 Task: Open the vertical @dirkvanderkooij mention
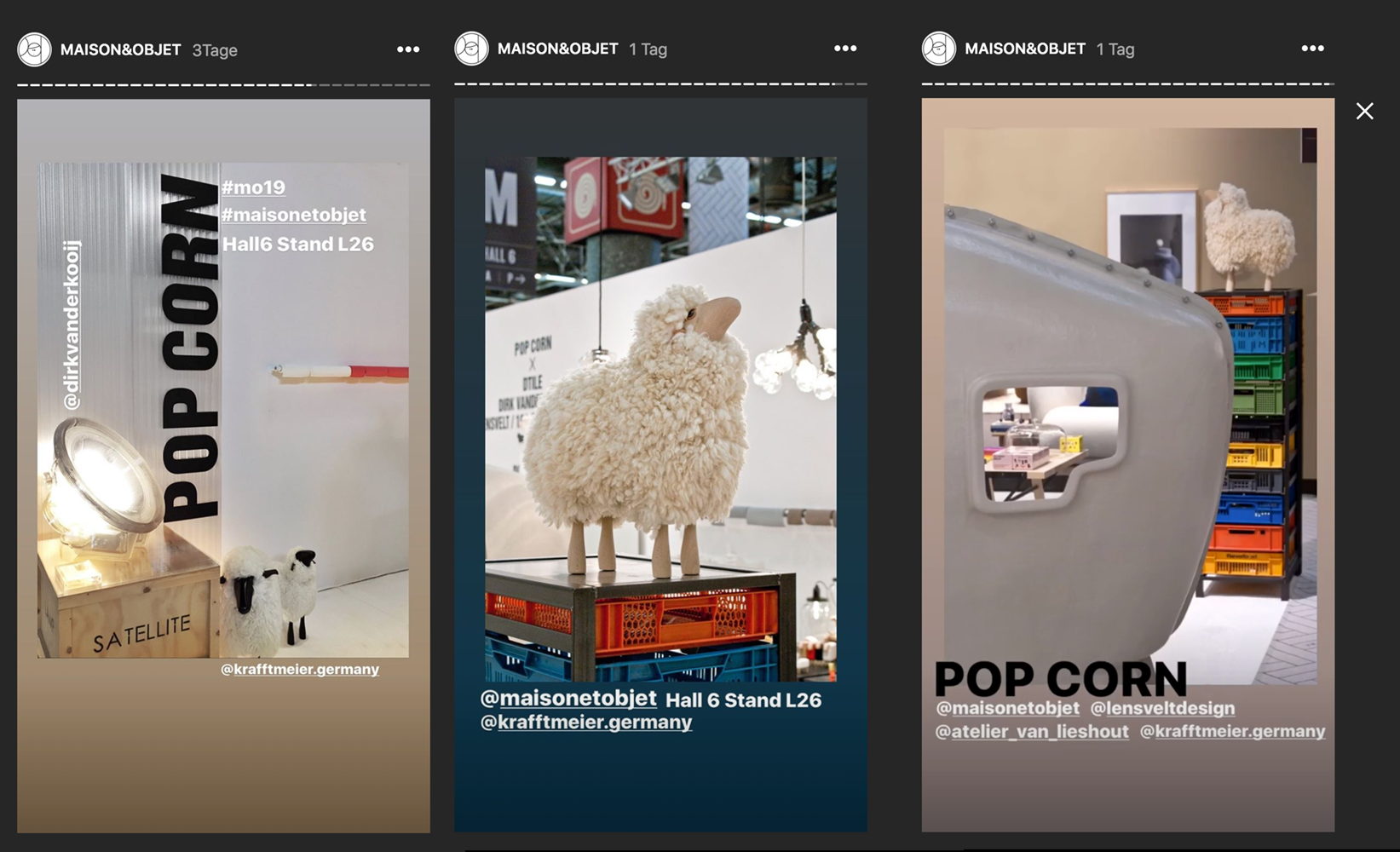(72, 325)
